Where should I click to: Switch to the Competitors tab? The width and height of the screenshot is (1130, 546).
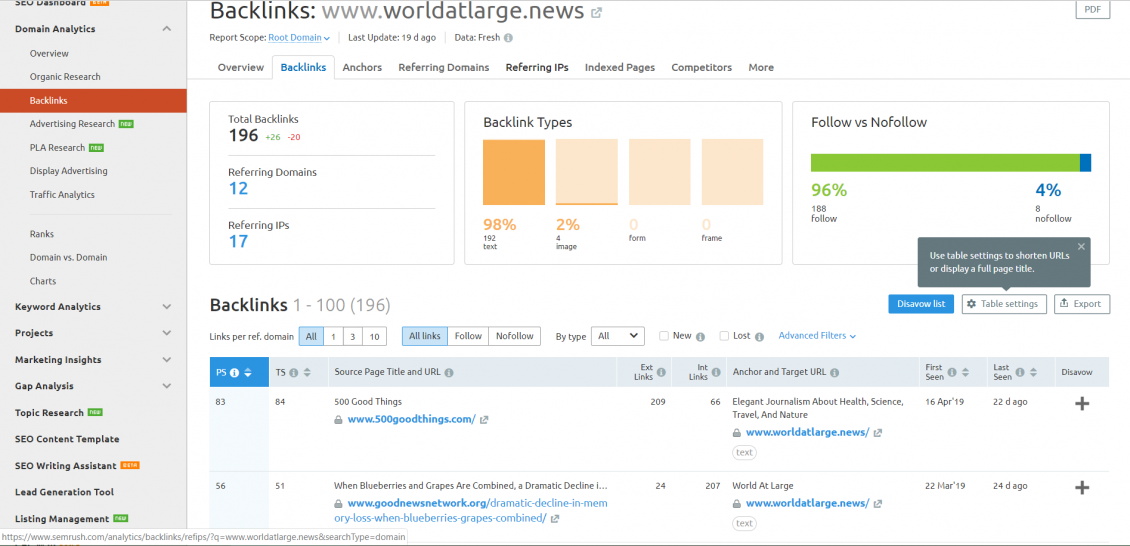(x=701, y=67)
